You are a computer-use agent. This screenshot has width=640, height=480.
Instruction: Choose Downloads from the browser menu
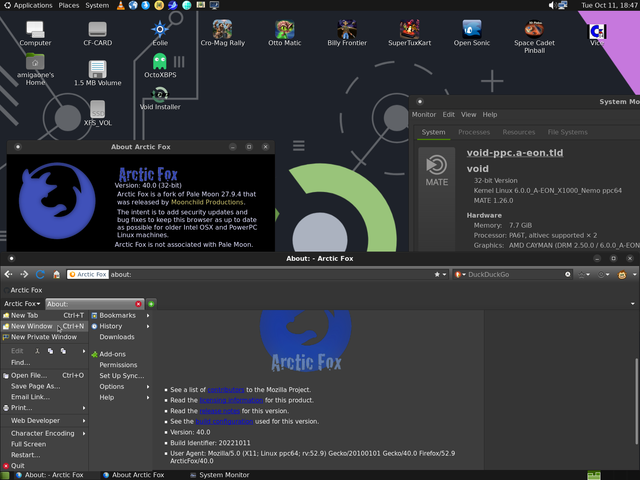(x=121, y=337)
